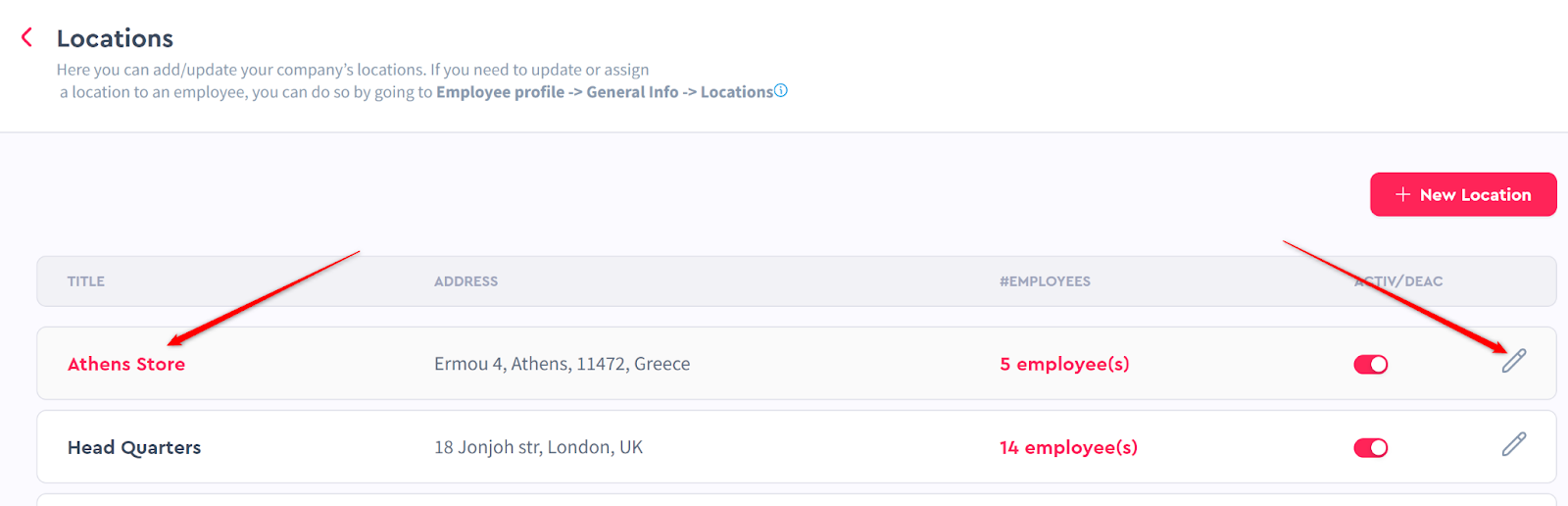Click the Locations page heading

(x=115, y=38)
